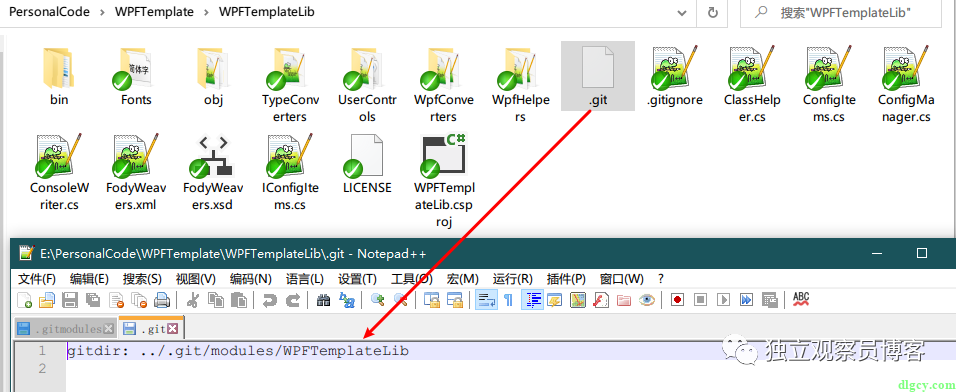
Task: Click line 1 gitdir text in editor
Action: click(238, 351)
